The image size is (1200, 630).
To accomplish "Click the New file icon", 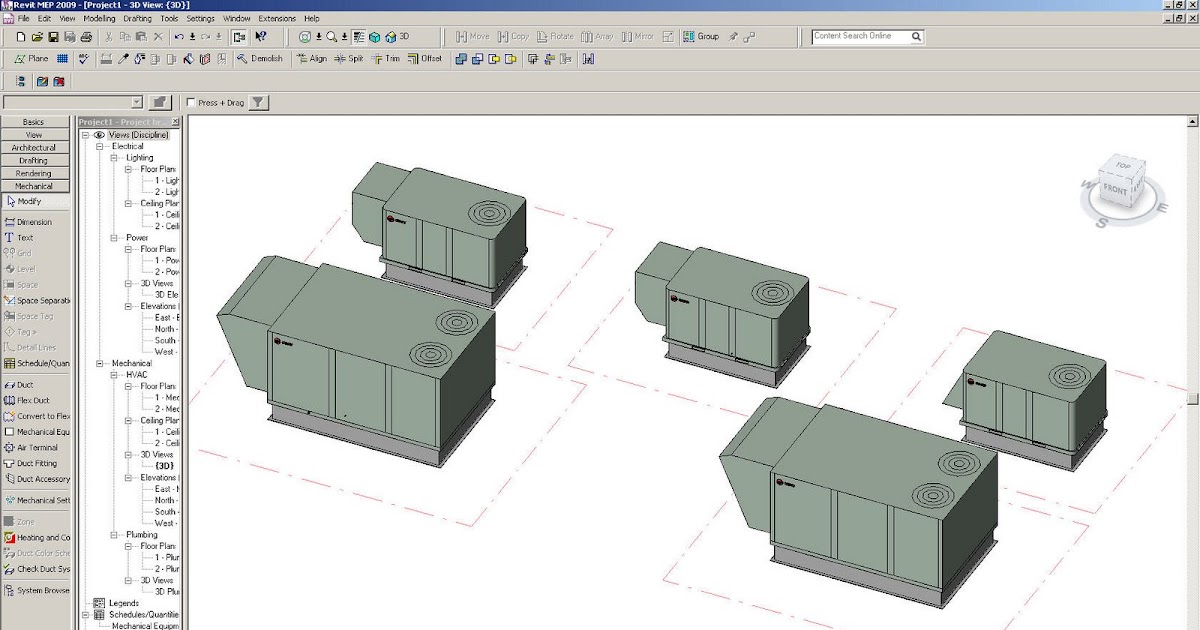I will click(21, 37).
